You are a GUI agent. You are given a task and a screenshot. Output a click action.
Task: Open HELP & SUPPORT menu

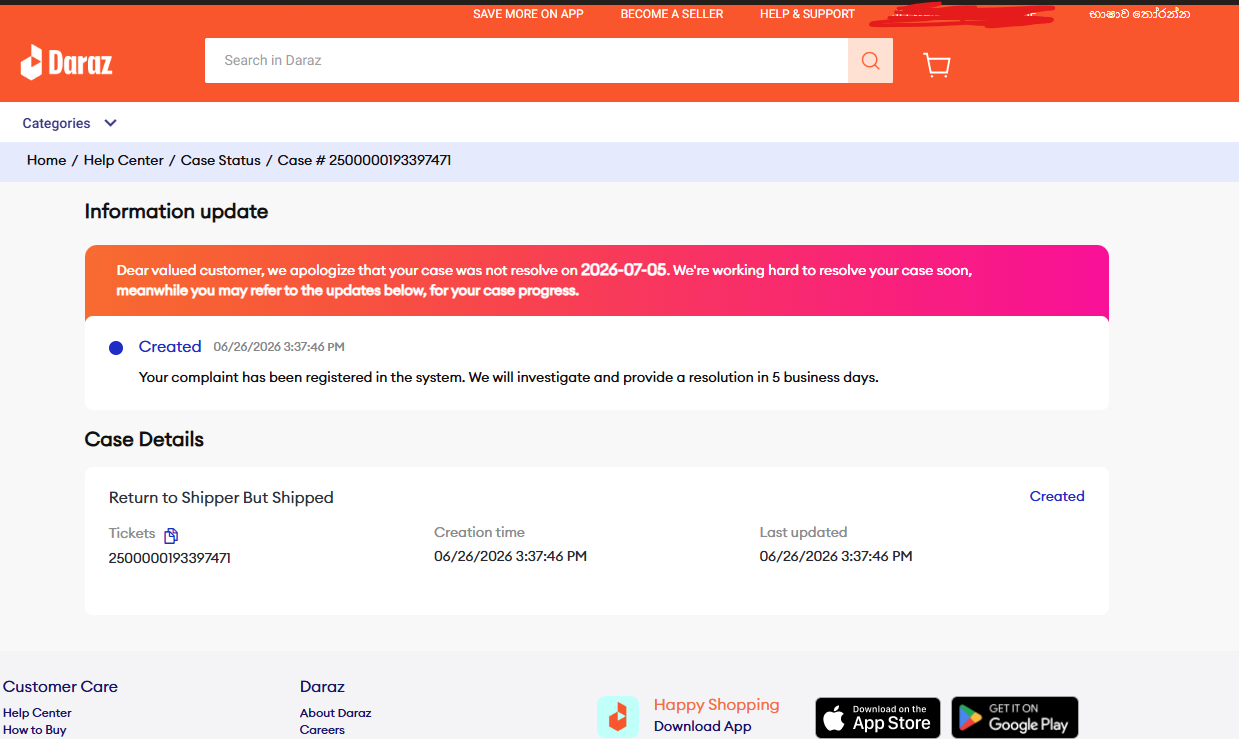pyautogui.click(x=807, y=14)
